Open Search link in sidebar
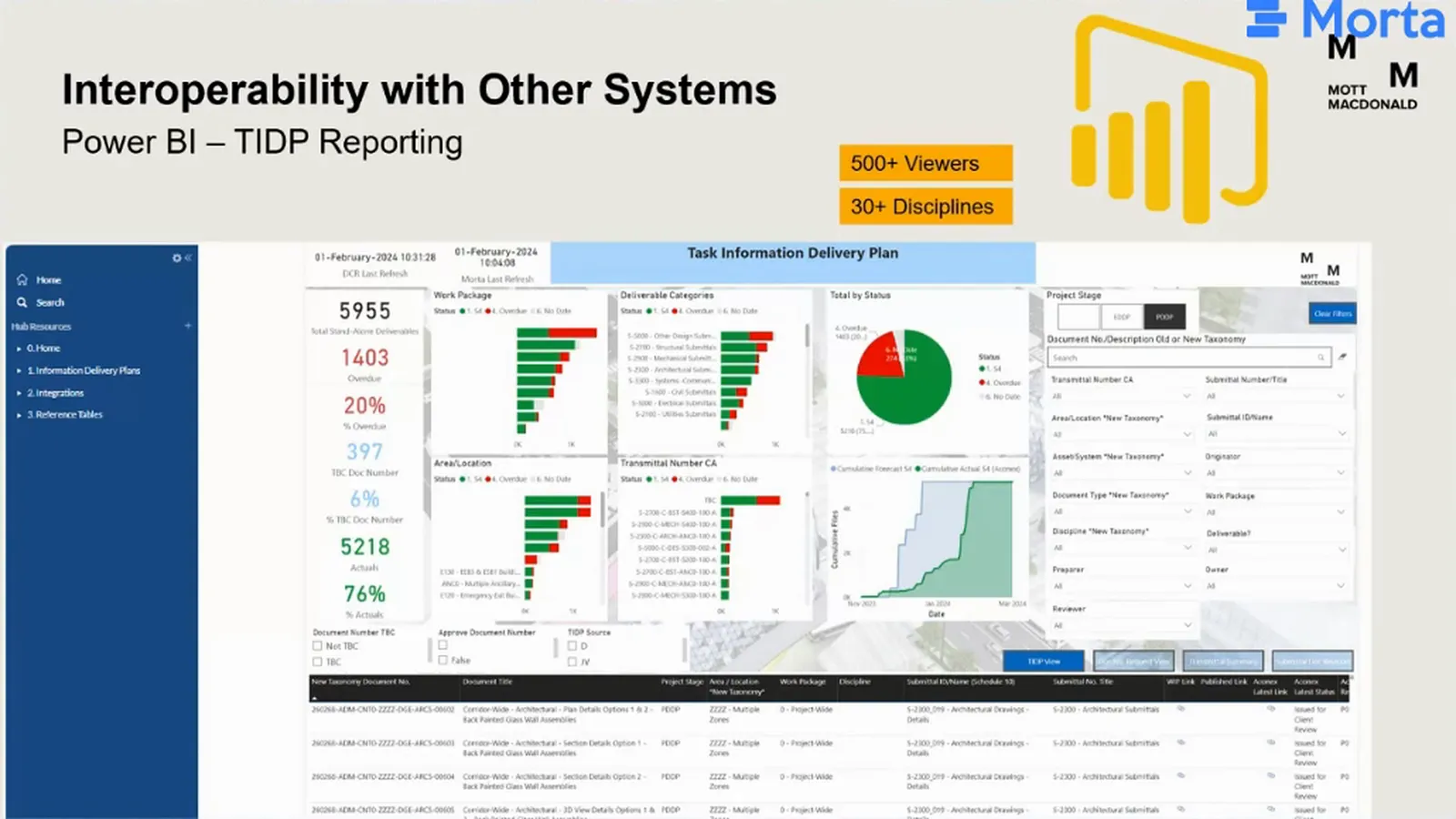1456x819 pixels. tap(50, 302)
